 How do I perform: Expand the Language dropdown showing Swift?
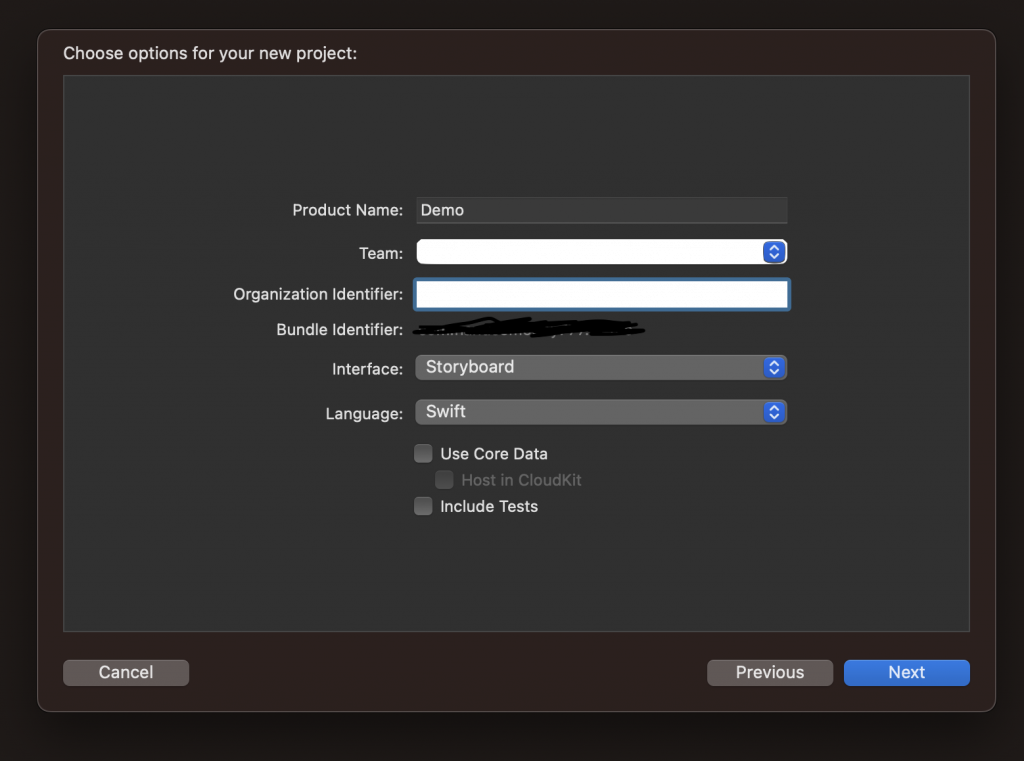pos(590,412)
